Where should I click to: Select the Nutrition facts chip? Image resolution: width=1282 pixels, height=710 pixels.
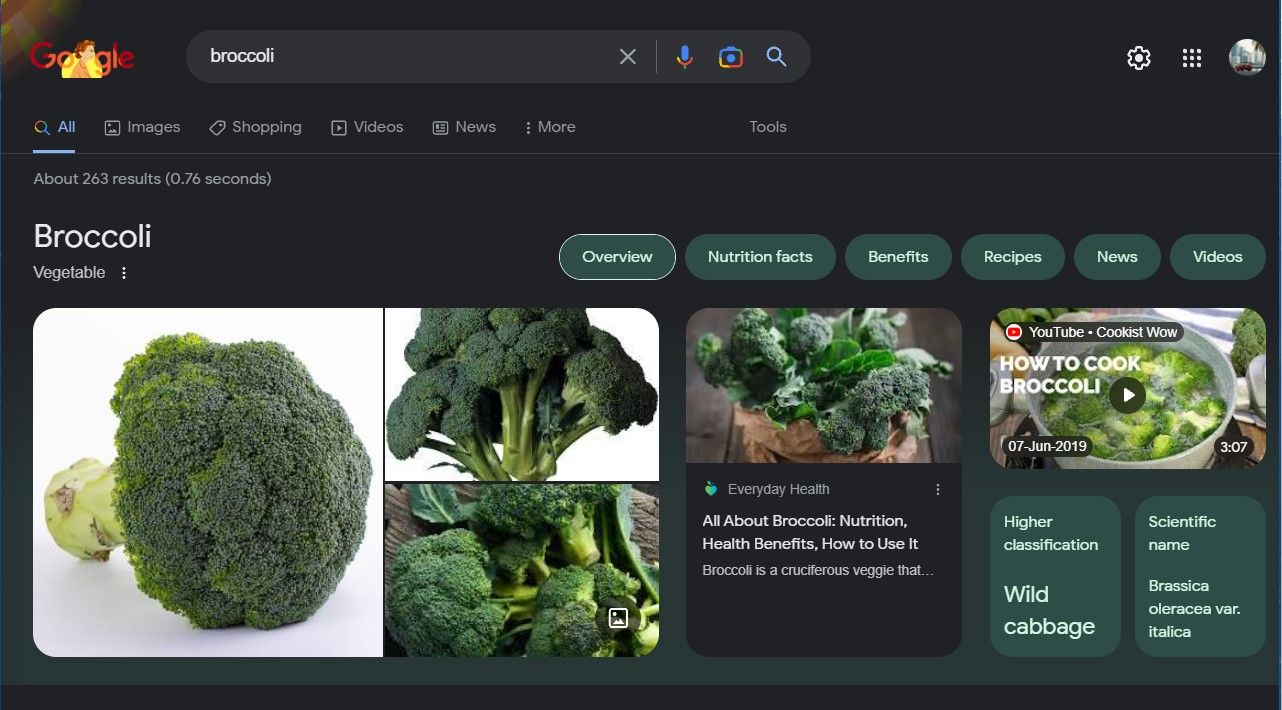click(x=760, y=257)
